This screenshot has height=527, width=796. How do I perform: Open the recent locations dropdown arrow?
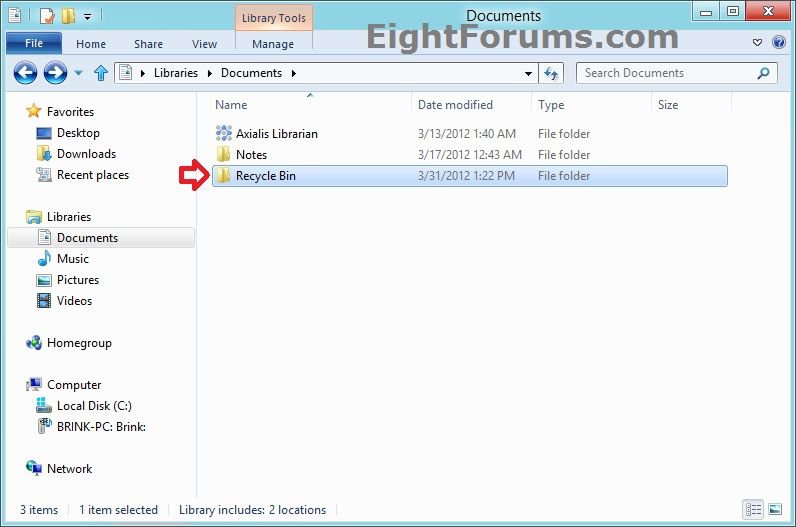[x=78, y=73]
